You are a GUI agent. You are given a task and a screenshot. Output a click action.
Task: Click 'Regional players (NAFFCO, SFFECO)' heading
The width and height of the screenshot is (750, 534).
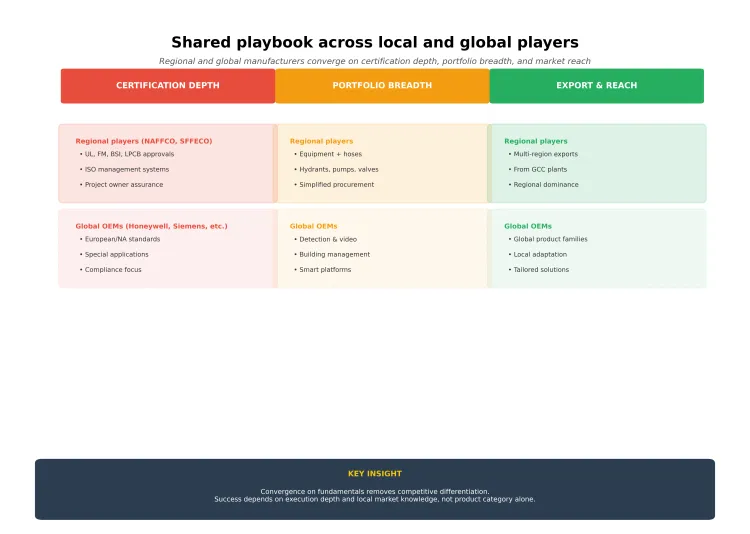click(x=143, y=141)
